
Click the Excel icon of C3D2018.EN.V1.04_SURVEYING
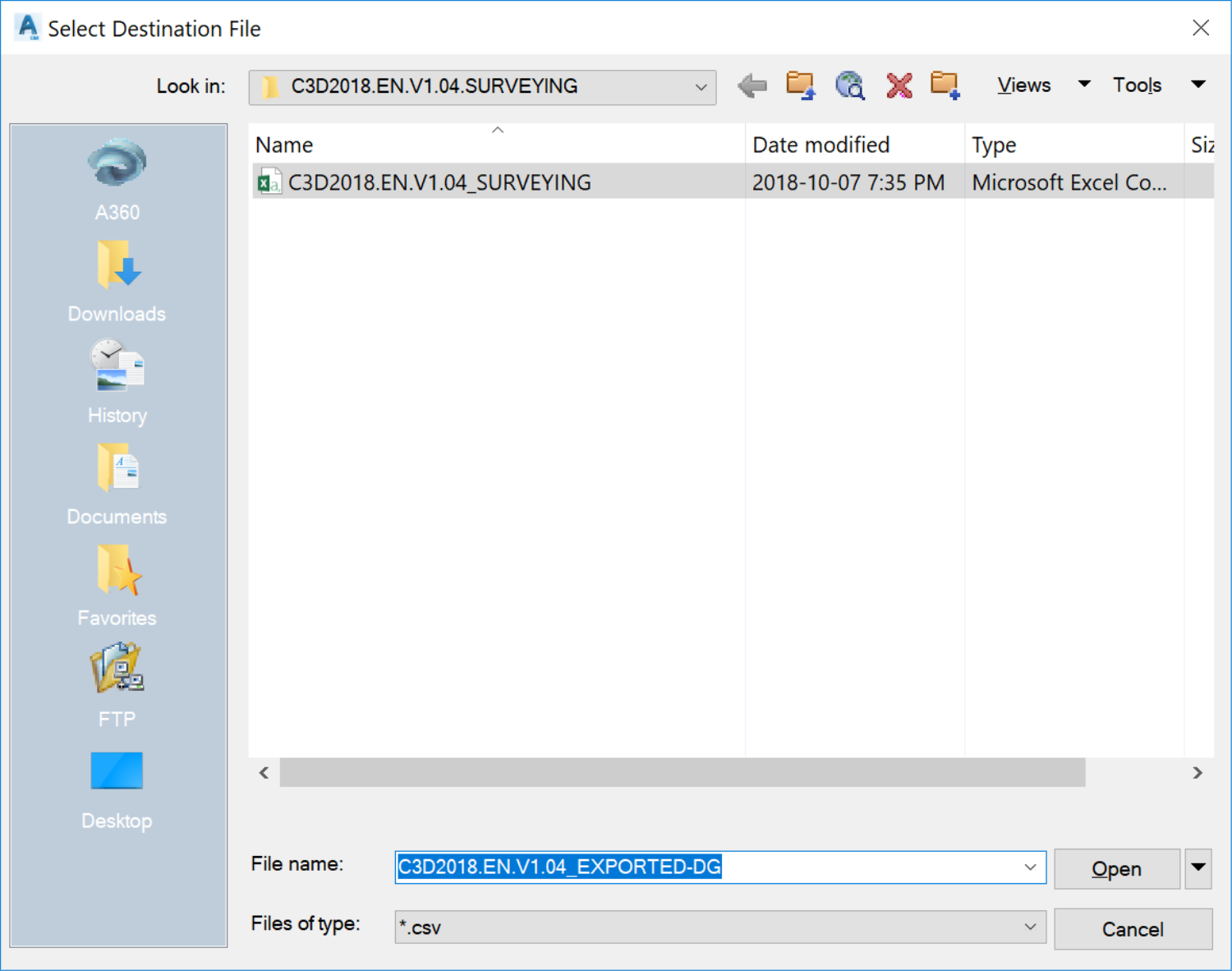pos(269,182)
